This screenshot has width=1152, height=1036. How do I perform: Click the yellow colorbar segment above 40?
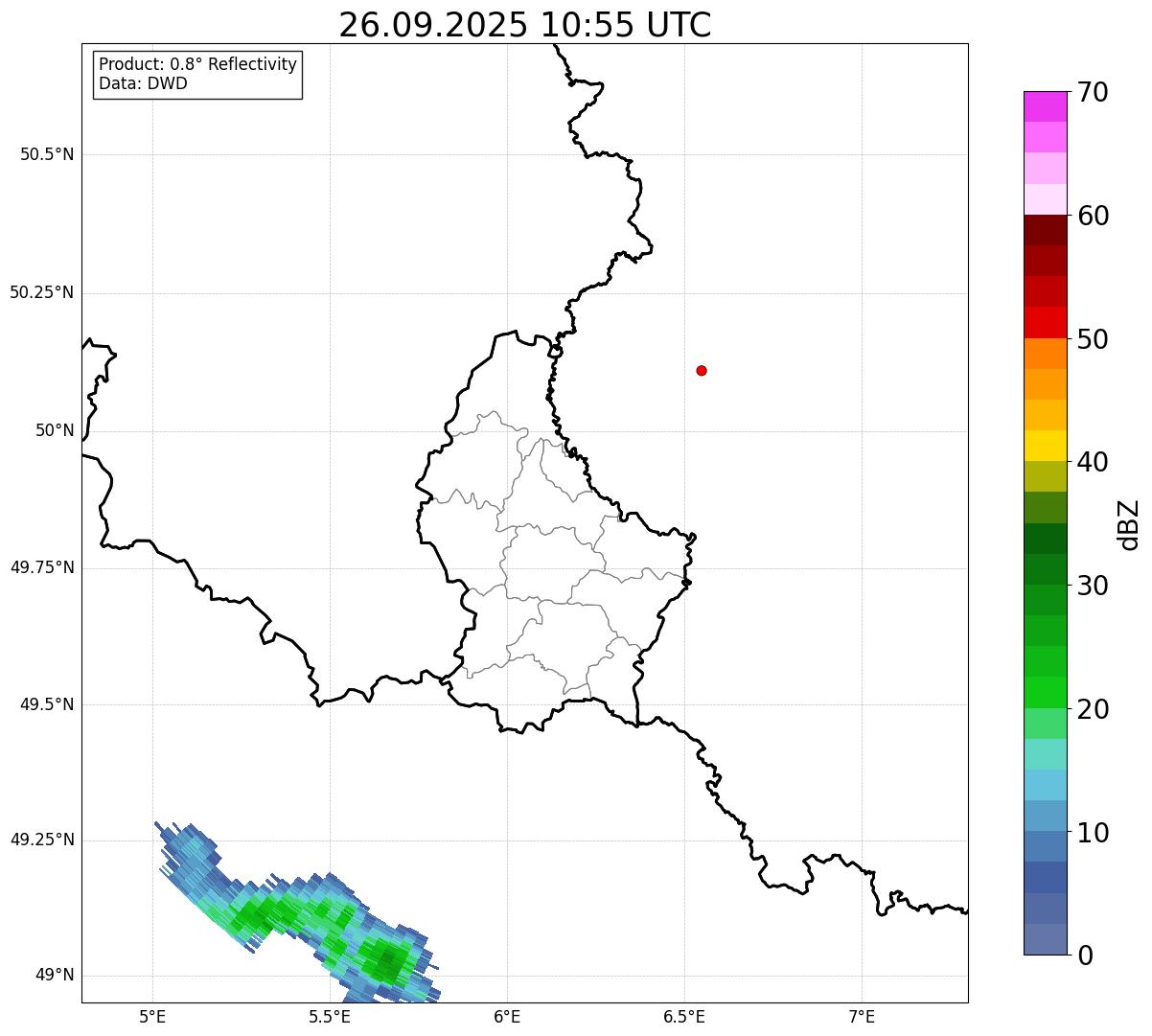point(1045,446)
